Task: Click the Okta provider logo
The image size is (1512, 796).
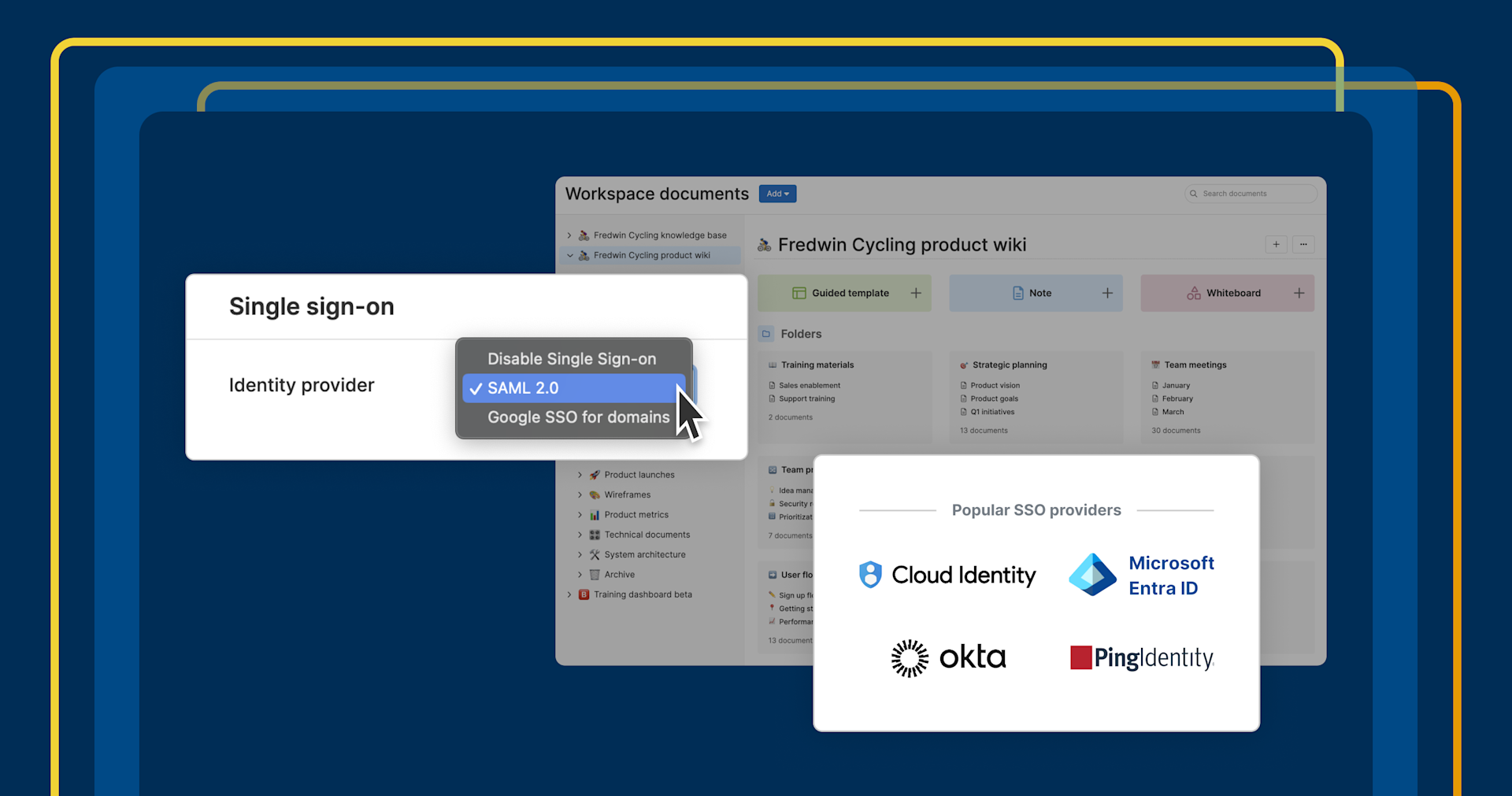Action: tap(947, 657)
